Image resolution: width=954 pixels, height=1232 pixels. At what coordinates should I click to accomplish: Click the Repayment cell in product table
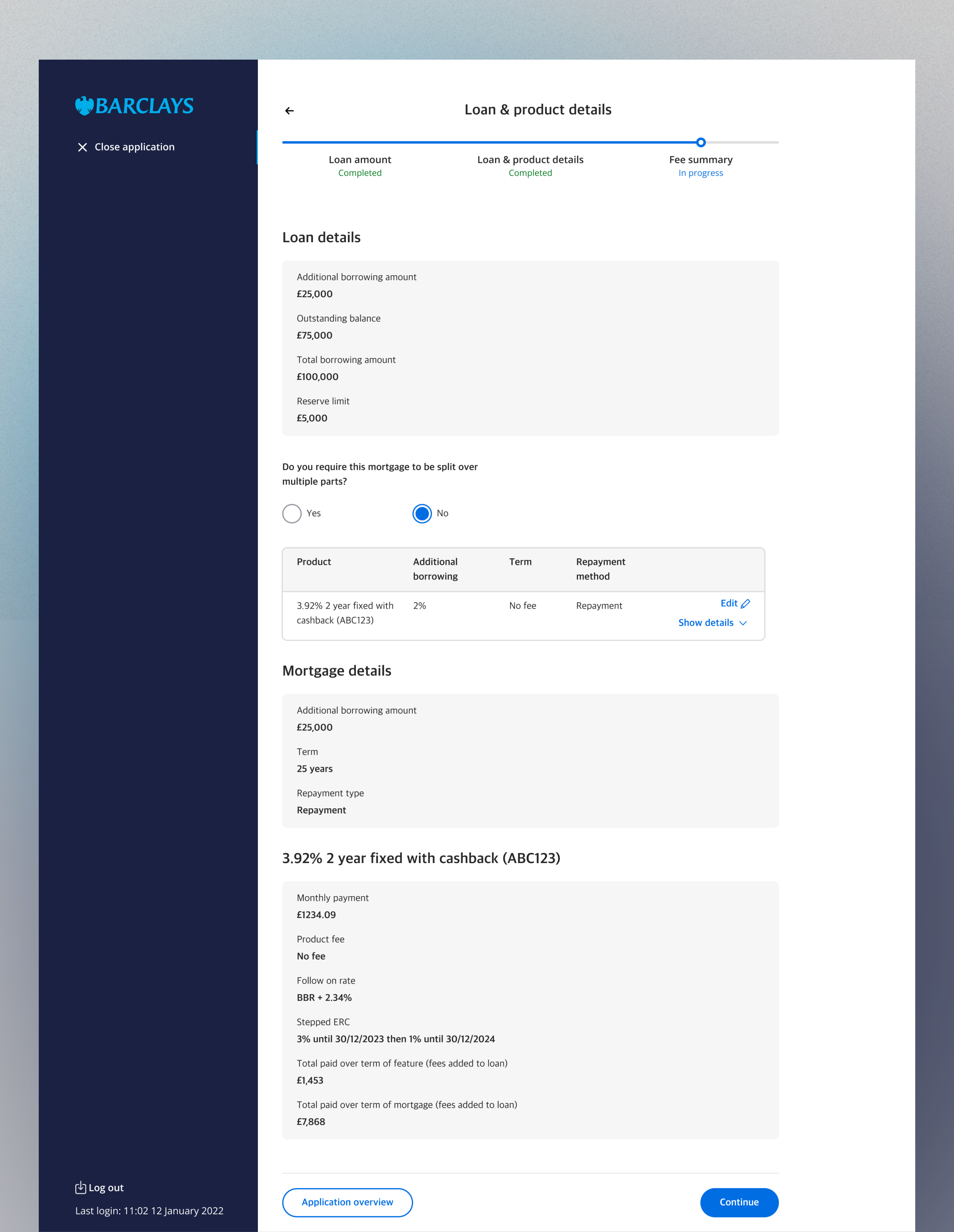point(599,605)
